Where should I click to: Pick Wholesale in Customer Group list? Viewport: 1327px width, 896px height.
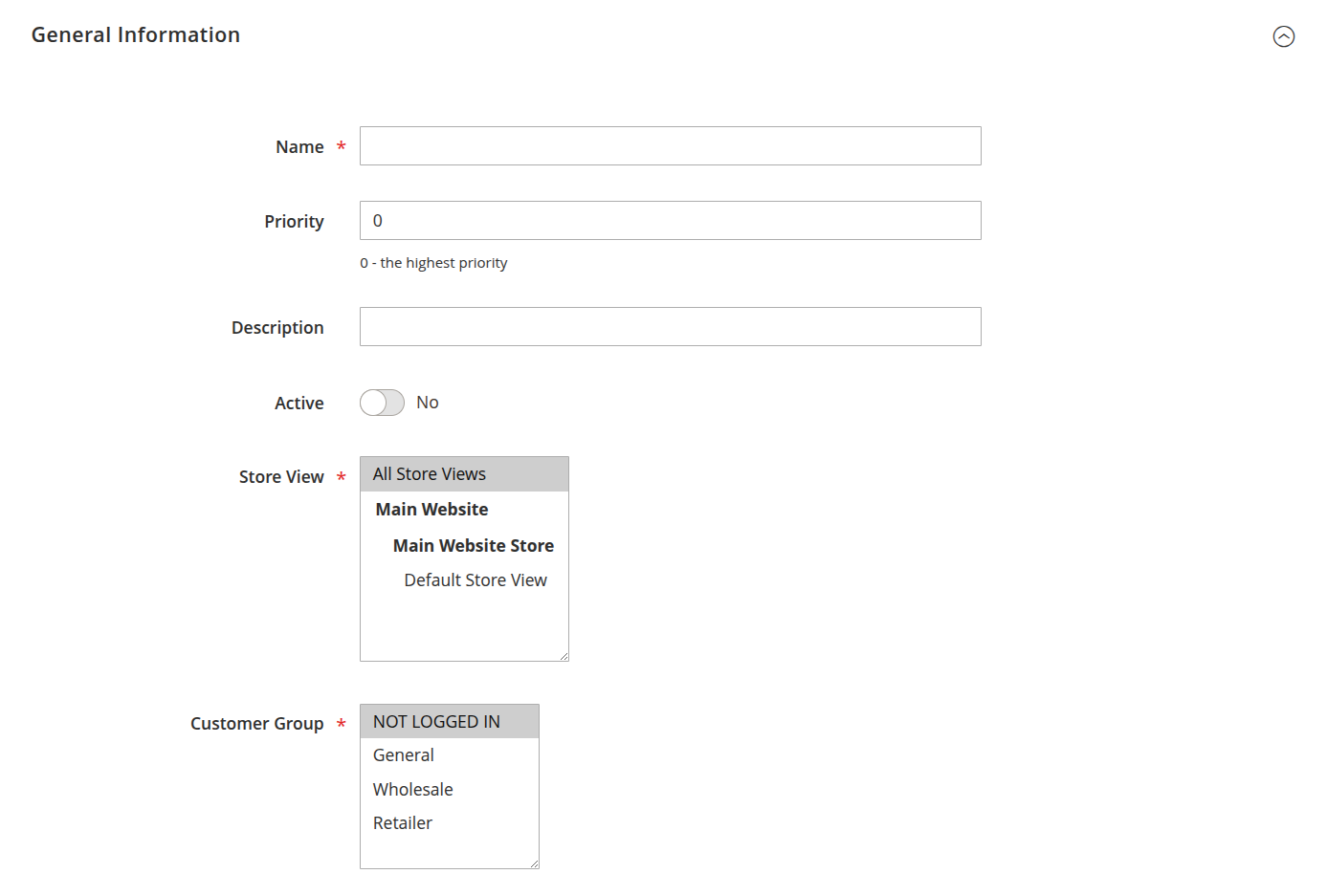(413, 790)
